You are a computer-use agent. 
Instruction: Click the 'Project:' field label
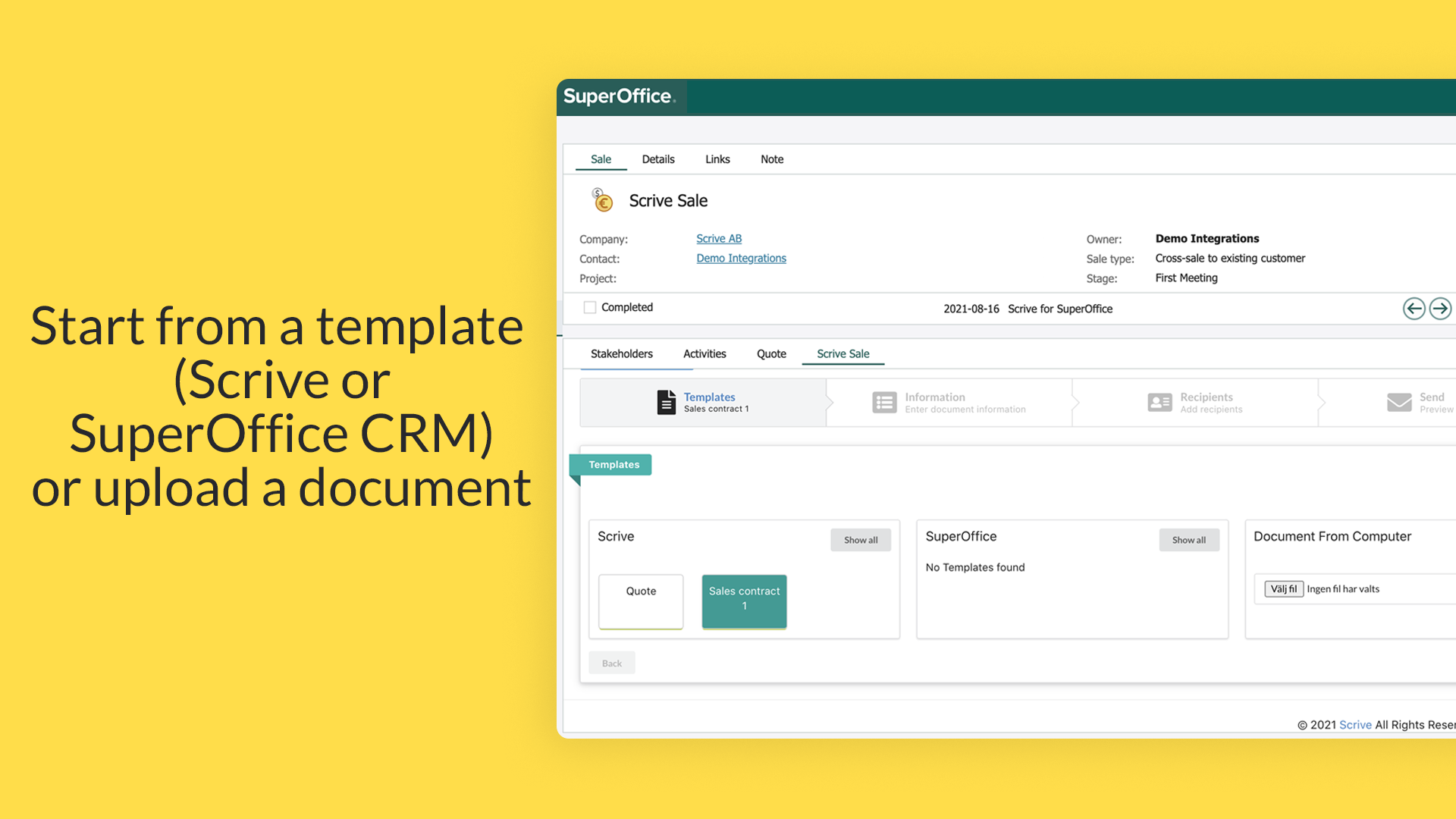[x=598, y=278]
